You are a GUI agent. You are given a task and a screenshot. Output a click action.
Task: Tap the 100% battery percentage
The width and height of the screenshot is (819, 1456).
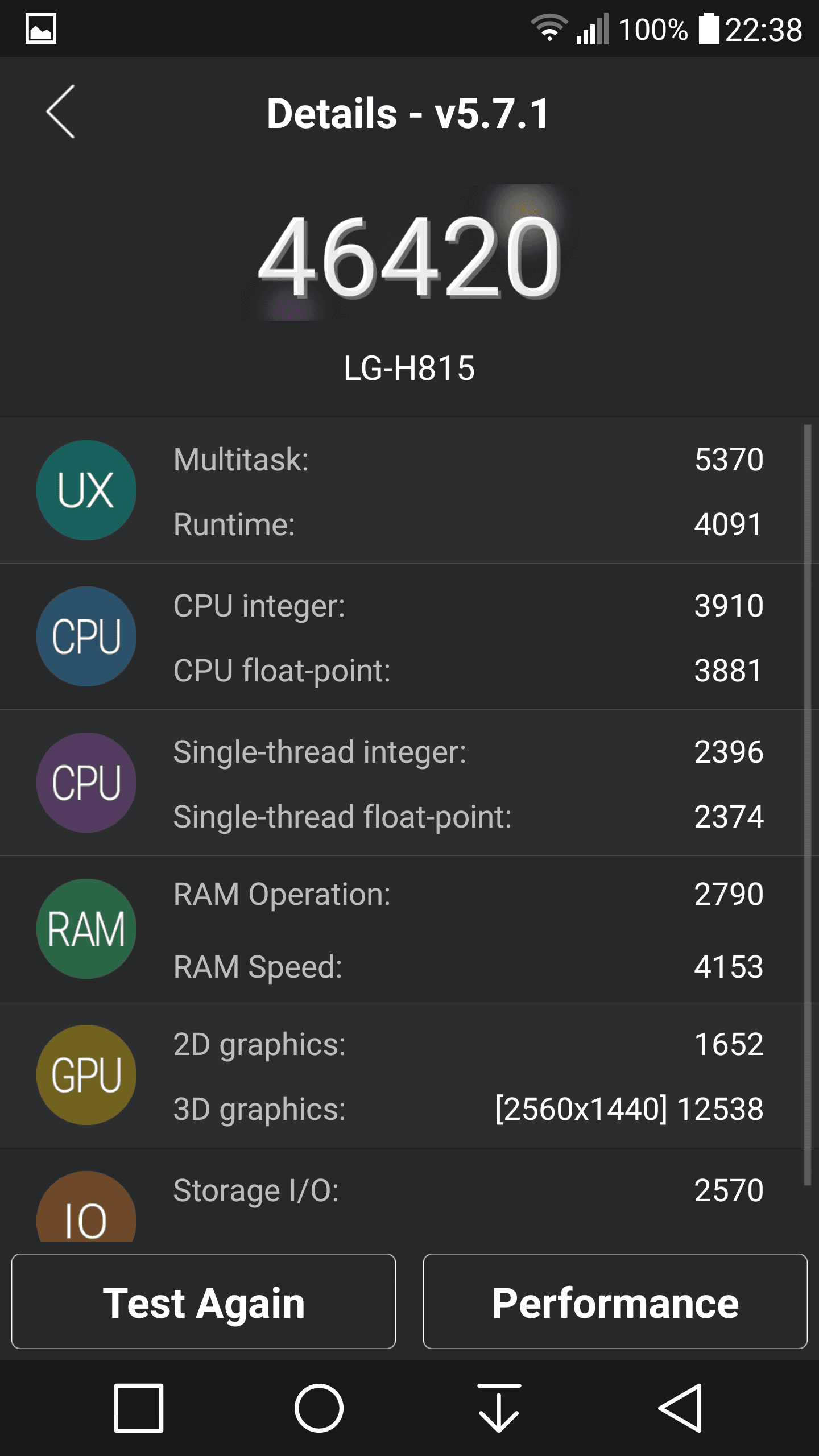pyautogui.click(x=653, y=30)
